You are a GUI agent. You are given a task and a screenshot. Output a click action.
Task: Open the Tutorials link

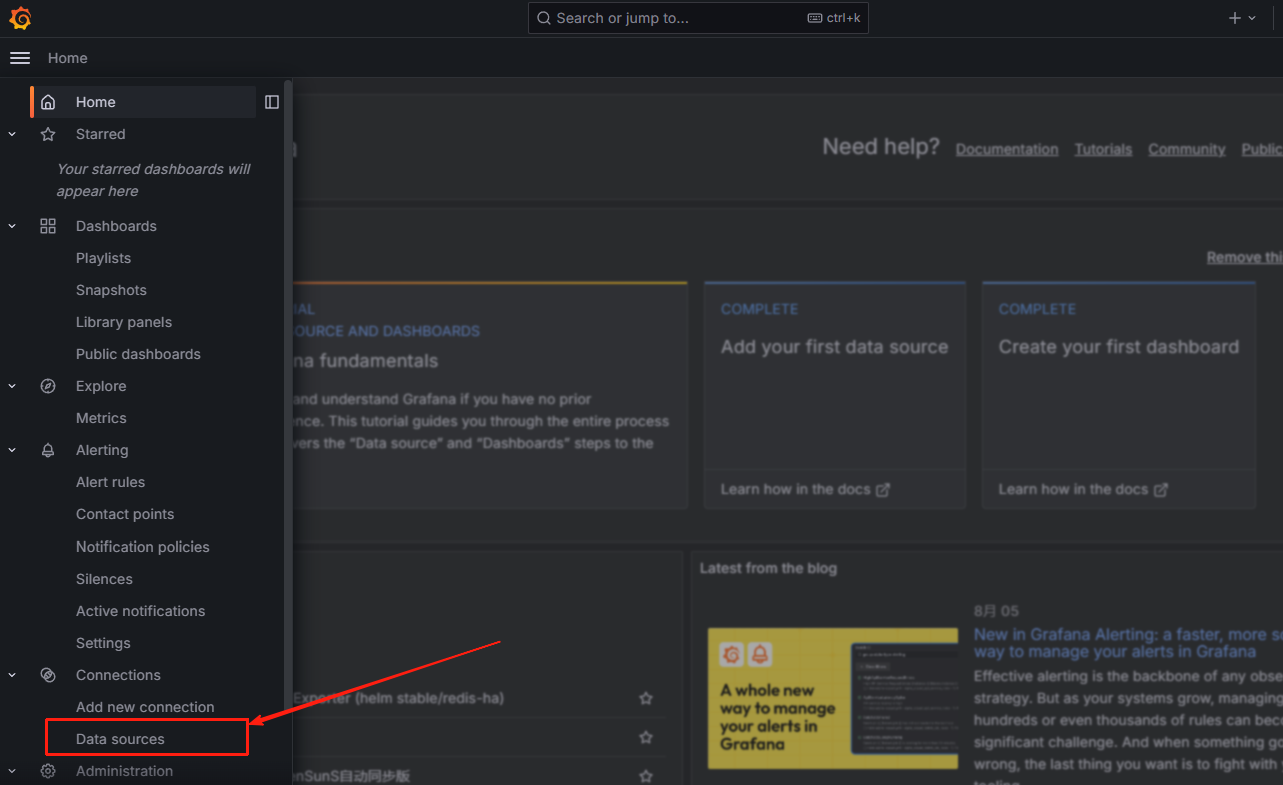click(1103, 149)
